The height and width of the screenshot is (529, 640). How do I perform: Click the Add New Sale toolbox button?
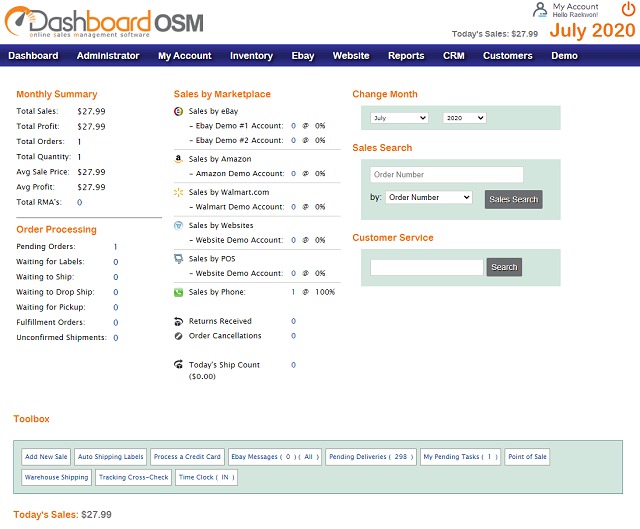pos(46,457)
